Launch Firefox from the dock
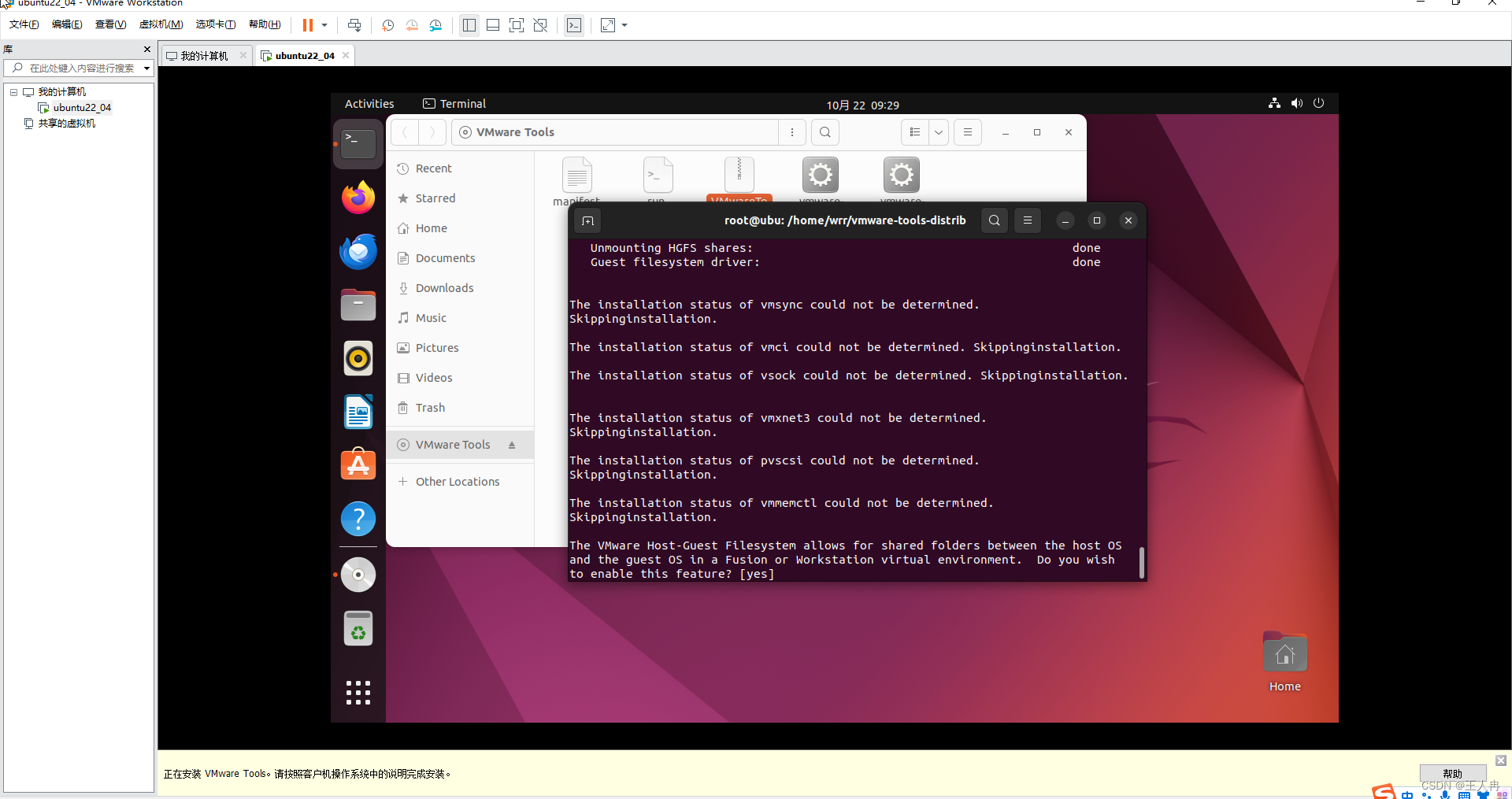This screenshot has width=1512, height=799. pos(358,198)
